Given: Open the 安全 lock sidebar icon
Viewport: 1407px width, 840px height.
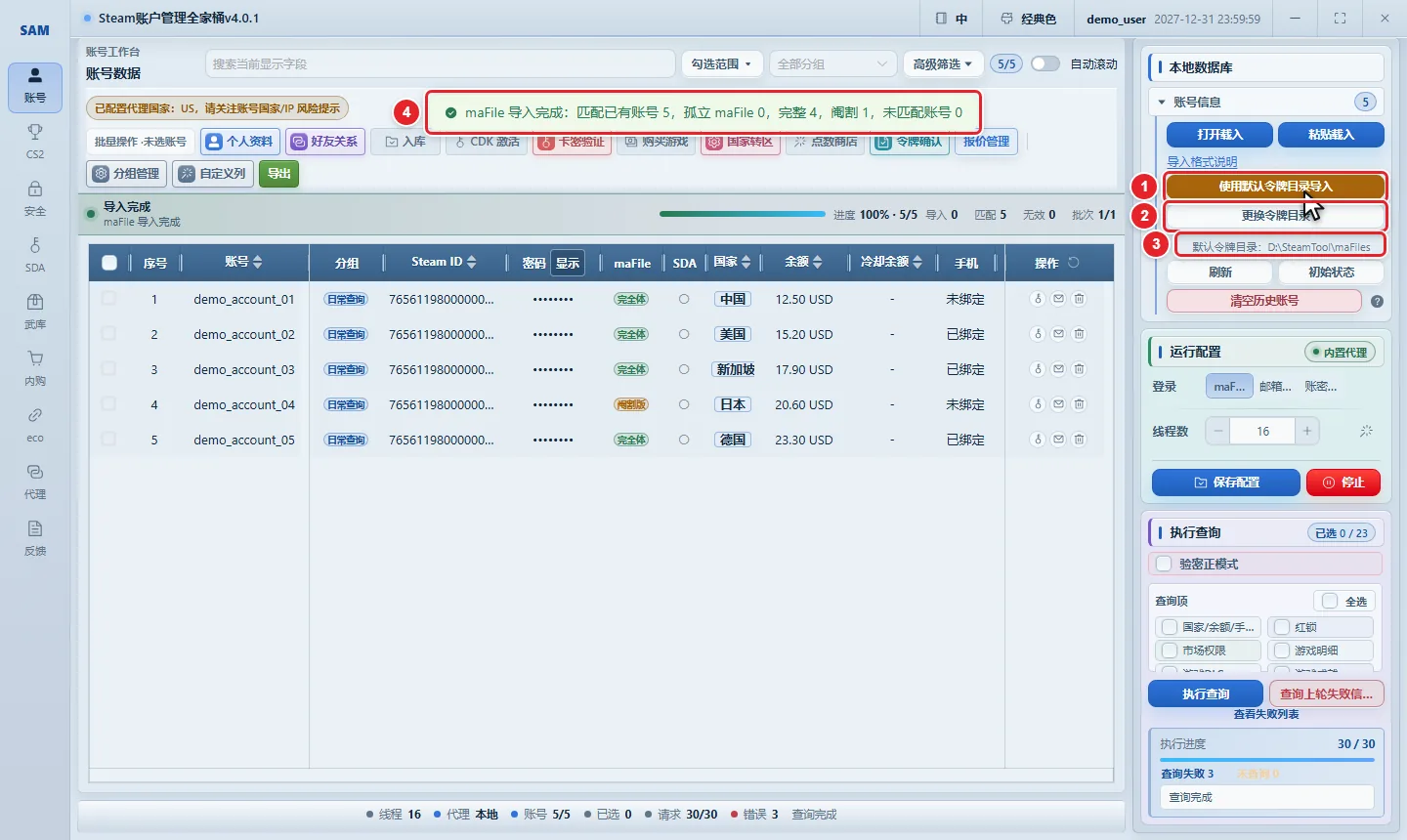Looking at the screenshot, I should 35,197.
